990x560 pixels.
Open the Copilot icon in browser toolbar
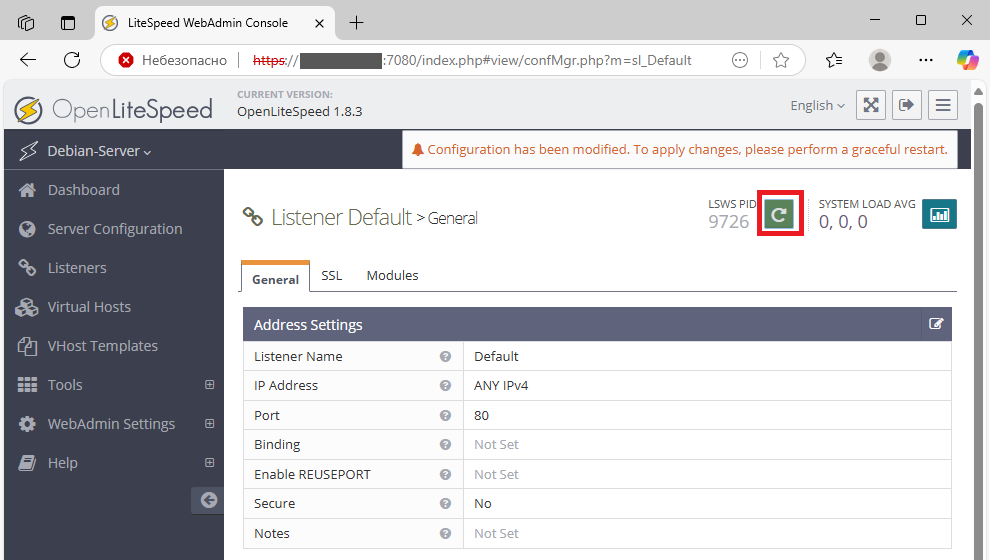point(967,60)
